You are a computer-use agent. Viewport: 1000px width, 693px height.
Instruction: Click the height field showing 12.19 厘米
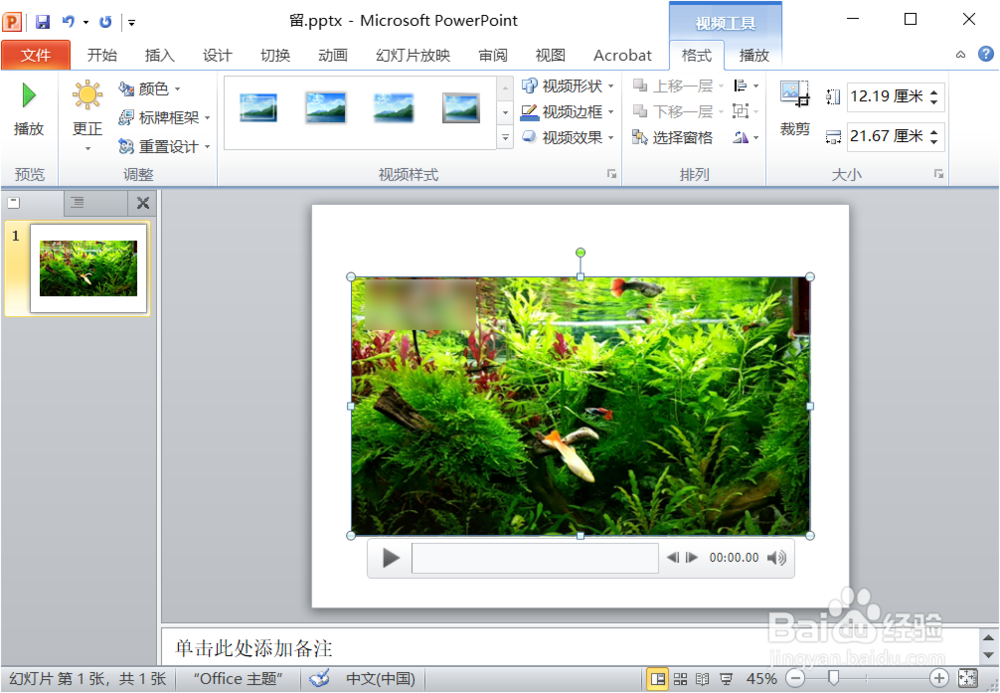(x=887, y=97)
